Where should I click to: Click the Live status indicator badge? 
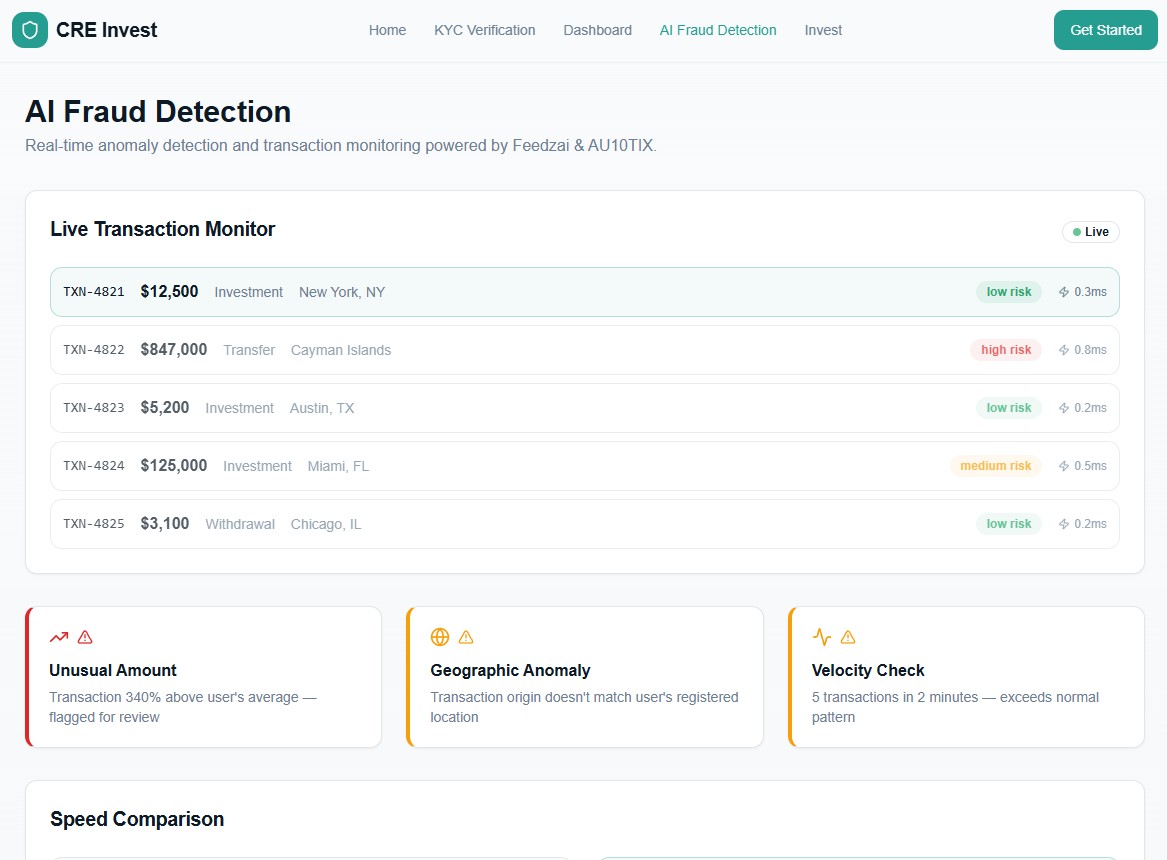tap(1090, 232)
